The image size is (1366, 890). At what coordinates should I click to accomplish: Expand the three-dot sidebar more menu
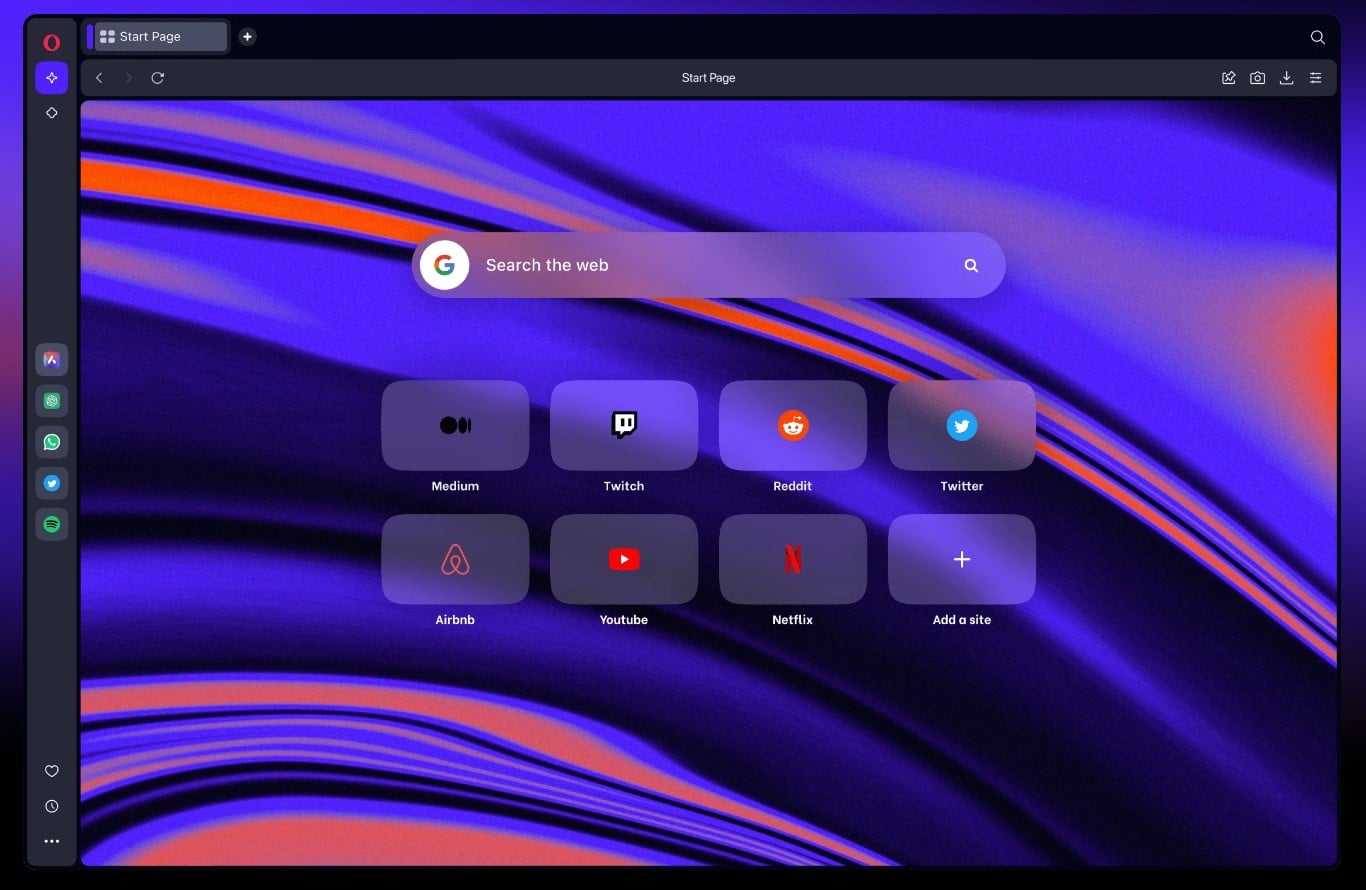(52, 842)
